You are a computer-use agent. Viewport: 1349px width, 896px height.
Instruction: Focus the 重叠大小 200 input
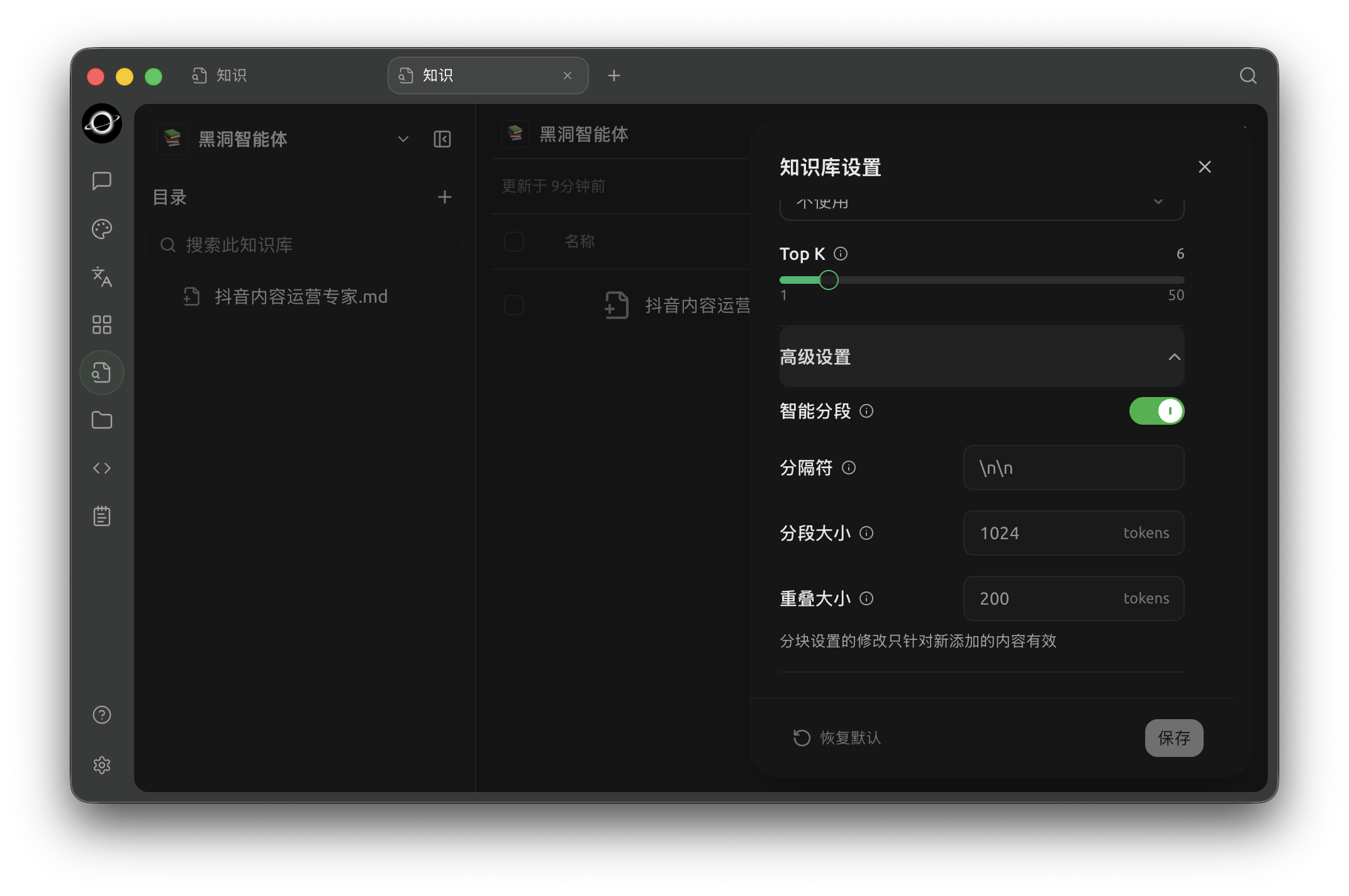click(x=1073, y=598)
